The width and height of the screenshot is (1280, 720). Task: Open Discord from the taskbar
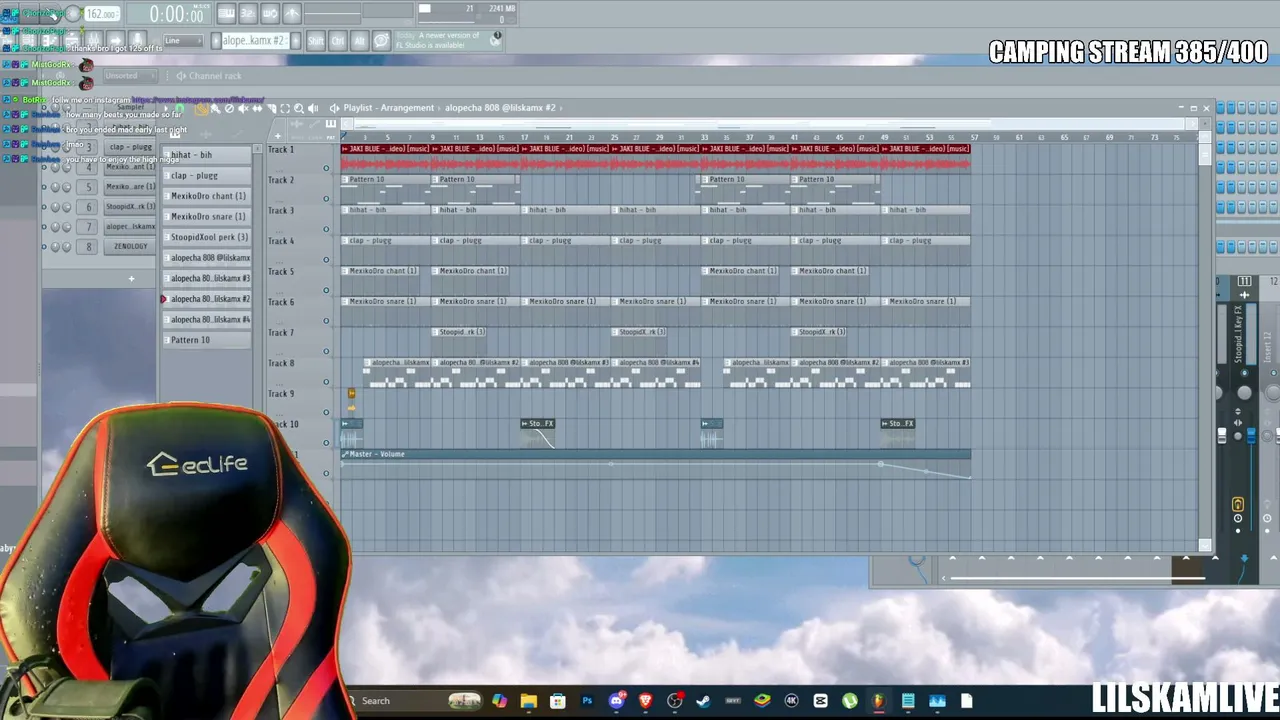point(616,701)
